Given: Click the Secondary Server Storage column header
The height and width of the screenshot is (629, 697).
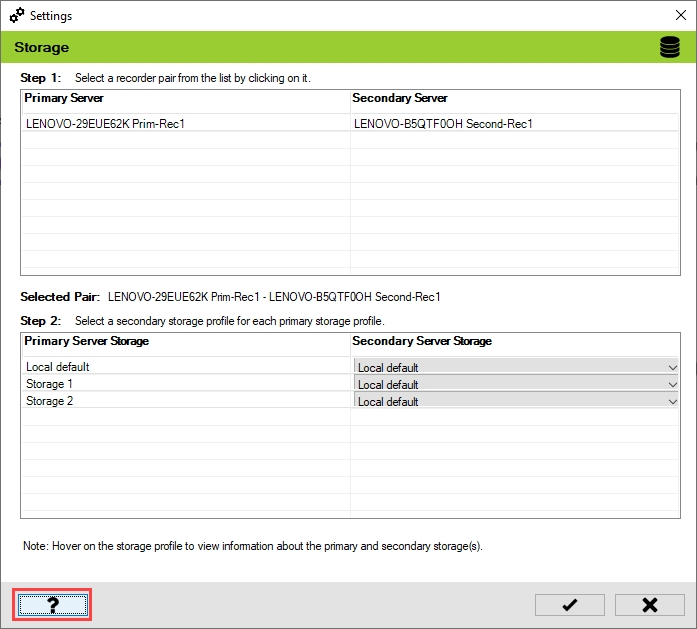Looking at the screenshot, I should tap(422, 341).
